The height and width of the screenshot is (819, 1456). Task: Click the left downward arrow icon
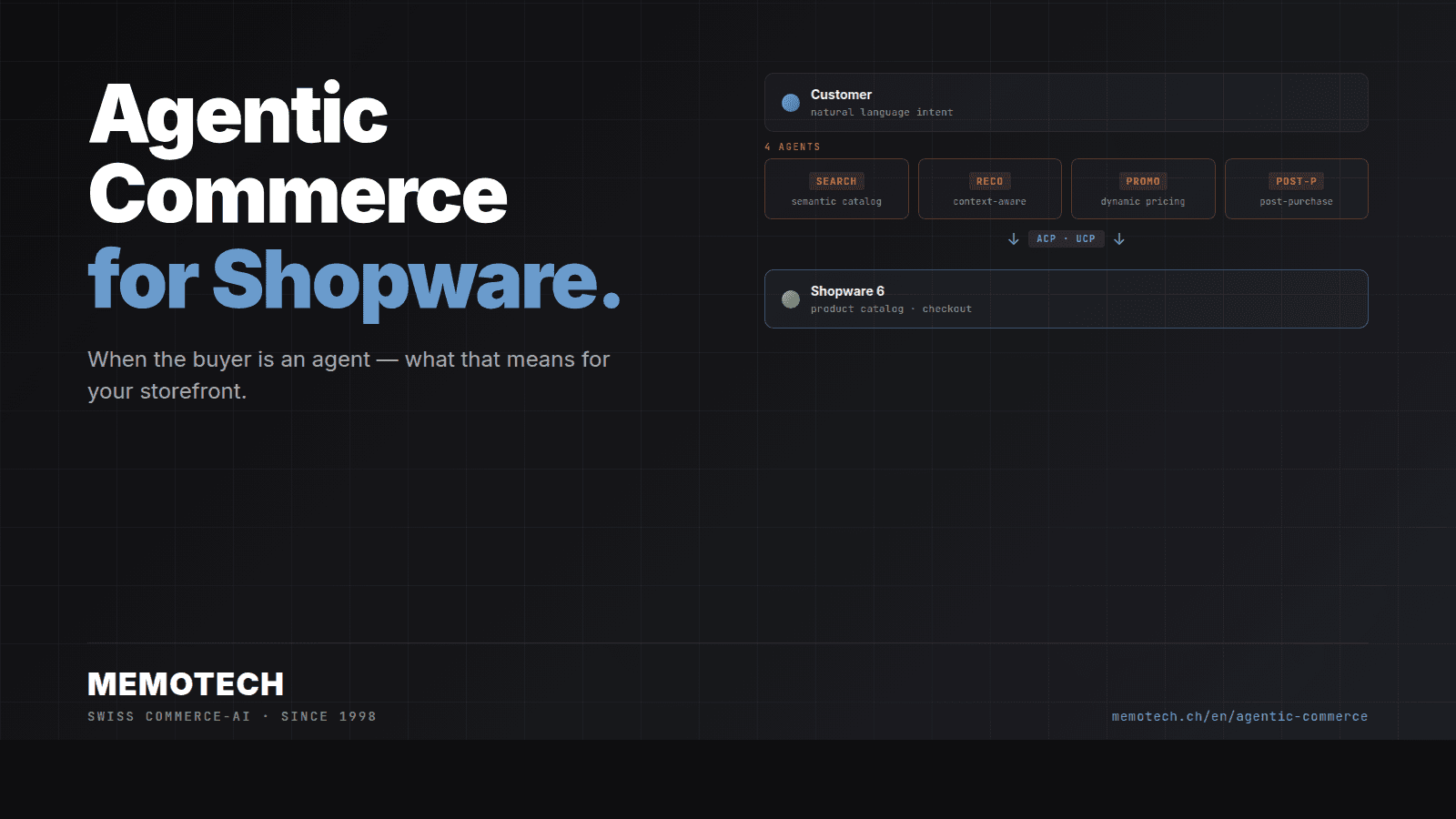click(1013, 238)
